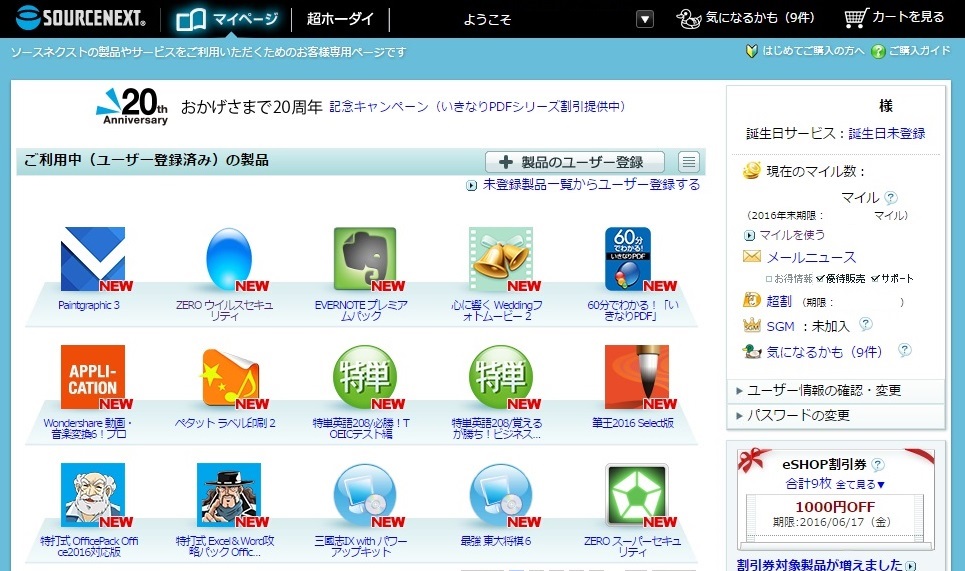
Task: Open the ペタット ラベル印刷 2 icon
Action: [231, 377]
